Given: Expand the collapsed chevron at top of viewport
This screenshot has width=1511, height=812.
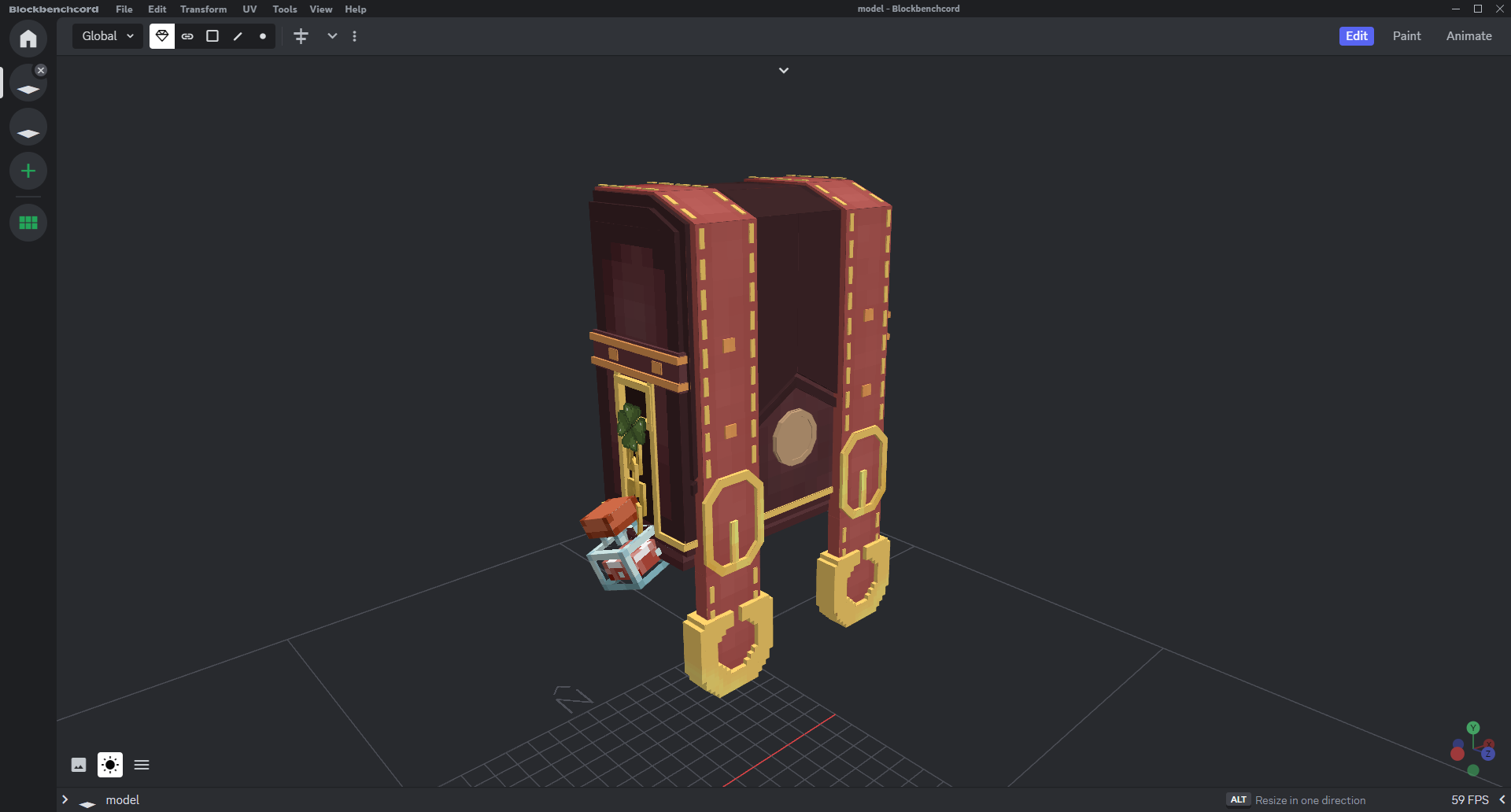Looking at the screenshot, I should [x=784, y=71].
